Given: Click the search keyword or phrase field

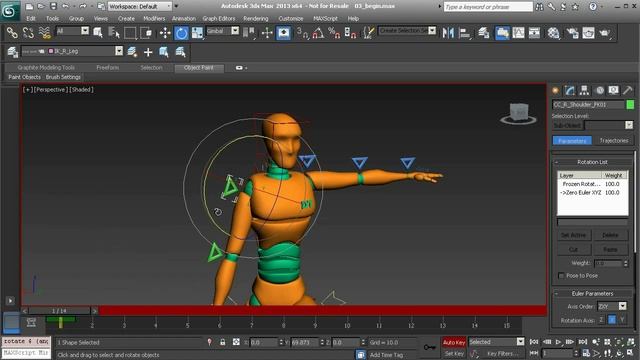Looking at the screenshot, I should [x=488, y=7].
